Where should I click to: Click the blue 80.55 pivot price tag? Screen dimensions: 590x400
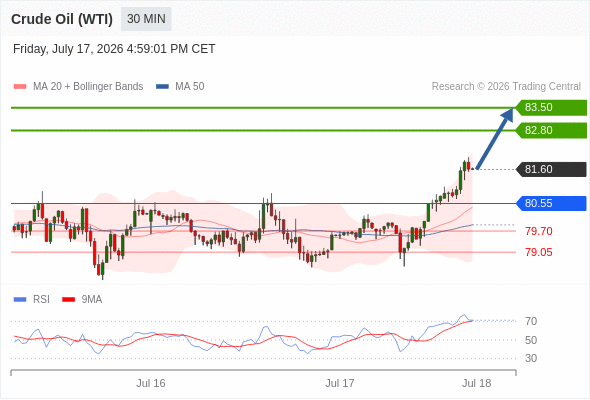pos(551,204)
